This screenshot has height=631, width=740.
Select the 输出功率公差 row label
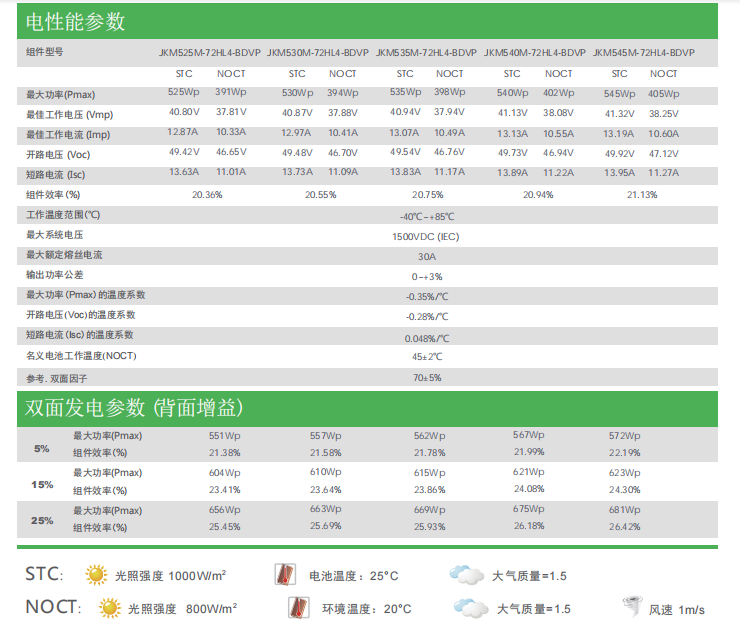55,275
